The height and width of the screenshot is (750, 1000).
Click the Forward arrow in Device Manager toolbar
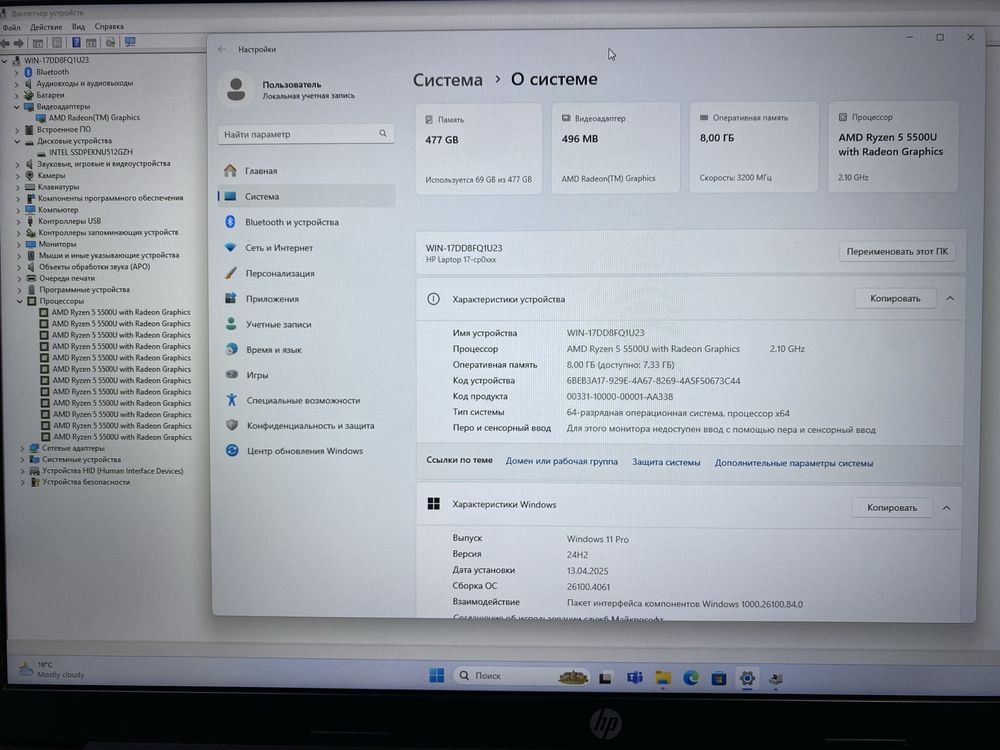point(18,43)
